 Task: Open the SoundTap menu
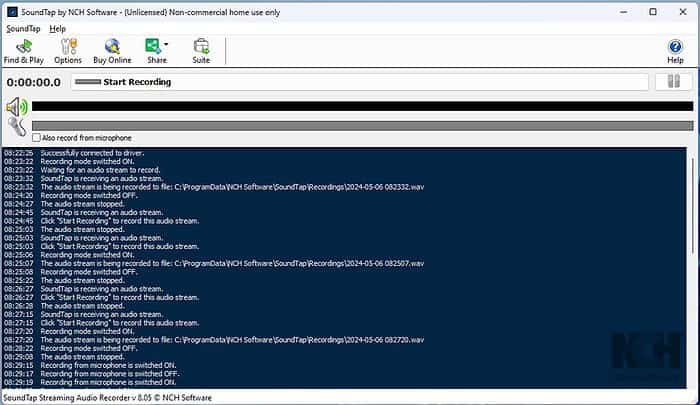pos(23,29)
